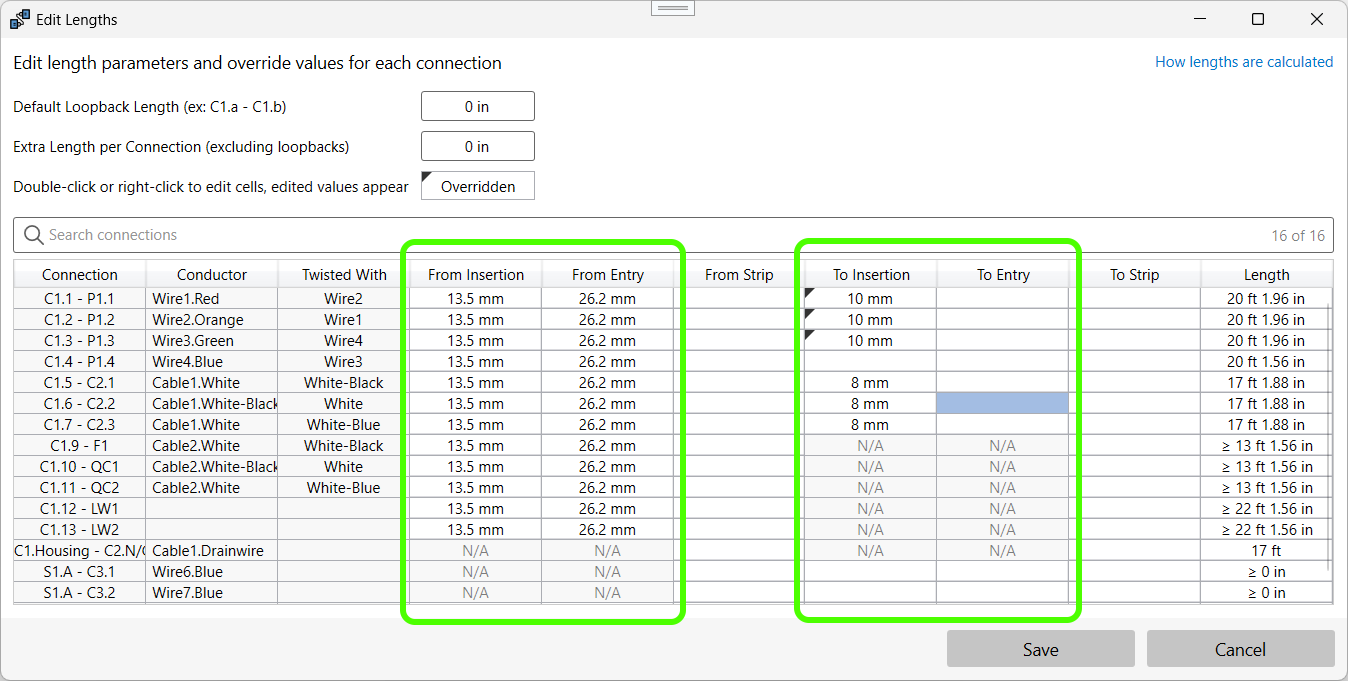Open the How lengths are calculated link
Screen dimensions: 1348x681
(1244, 62)
